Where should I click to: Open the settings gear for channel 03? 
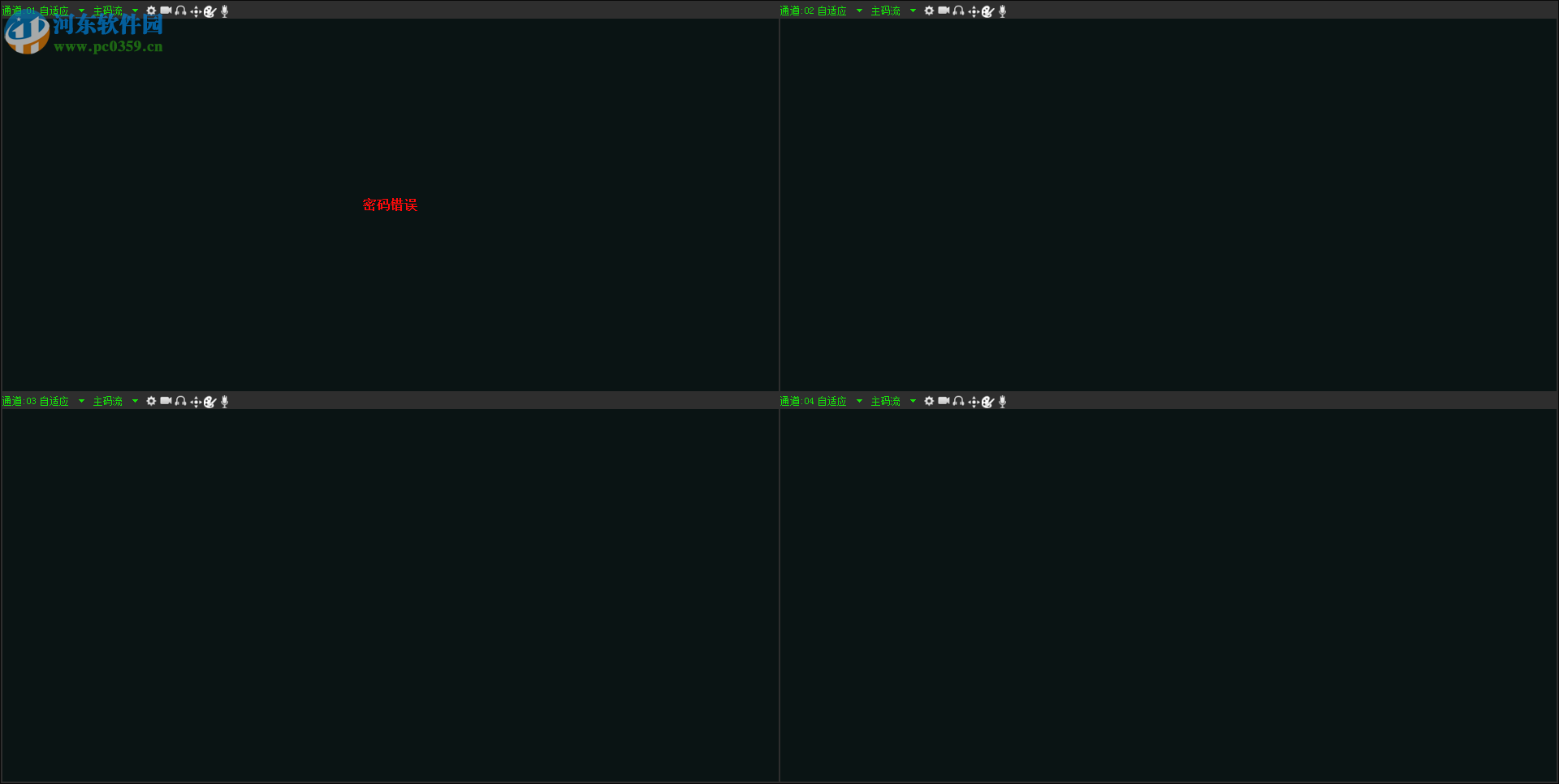pos(151,402)
